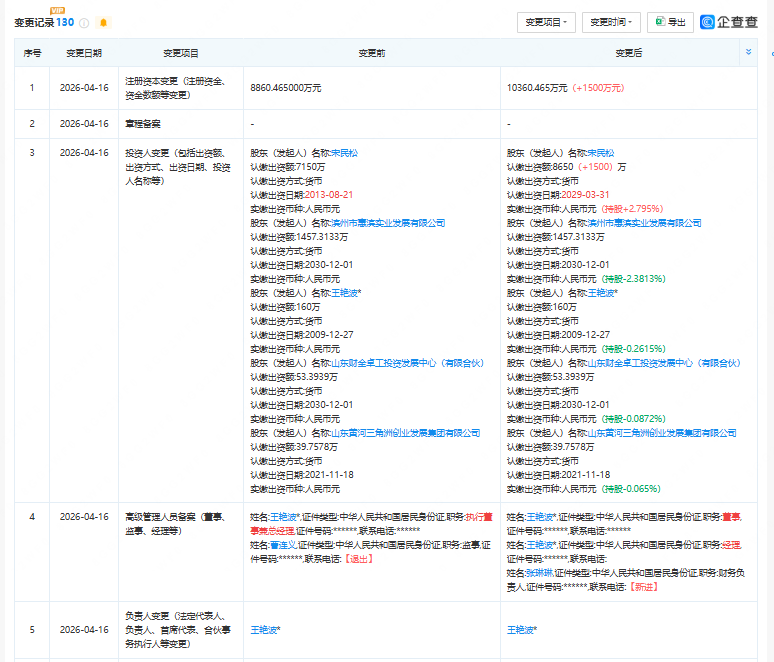Image resolution: width=774 pixels, height=662 pixels.
Task: Click the 变更项目 column header in table
Action: [x=181, y=52]
